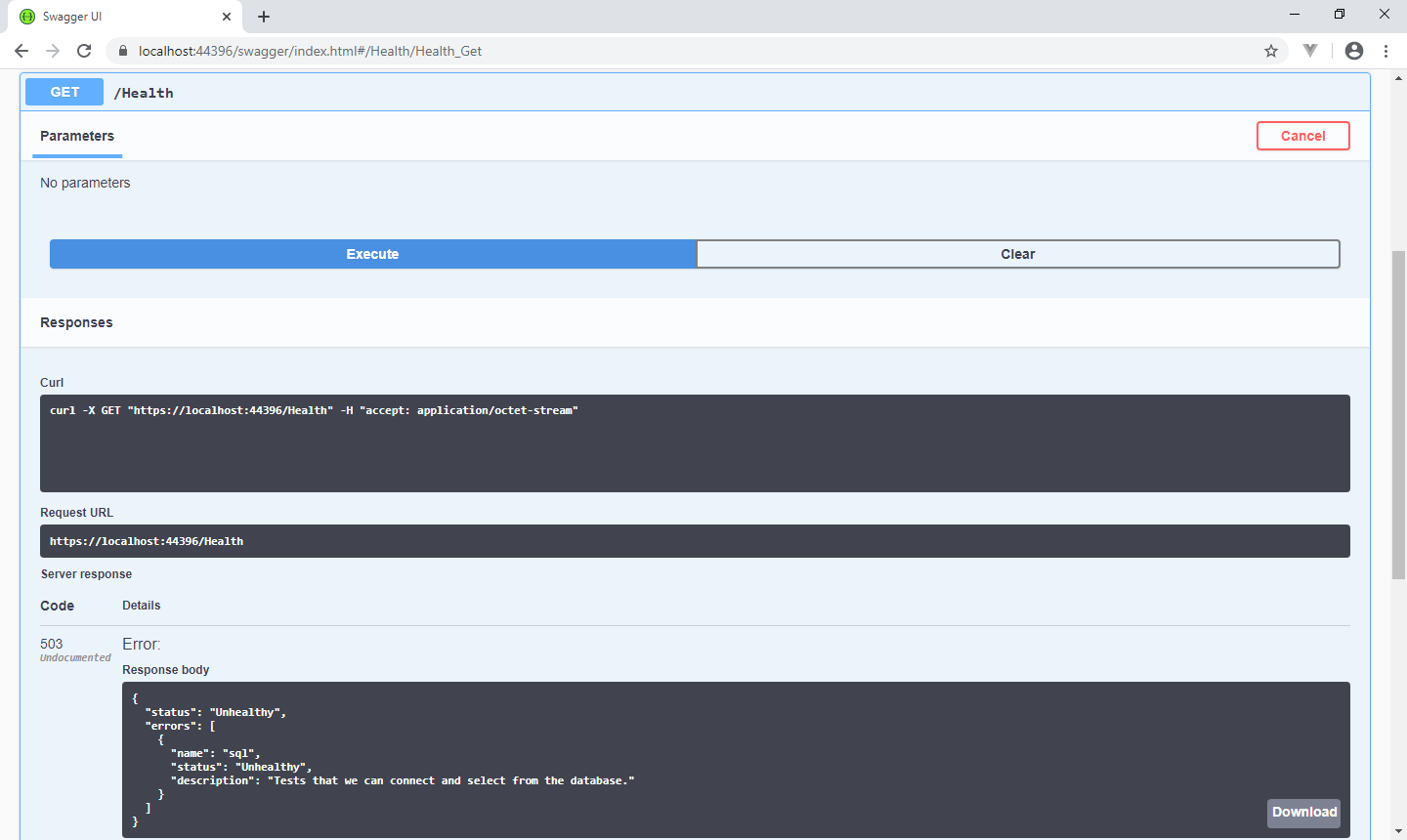Click the Swagger logo icon in the tab
This screenshot has height=840, width=1407.
tap(27, 16)
